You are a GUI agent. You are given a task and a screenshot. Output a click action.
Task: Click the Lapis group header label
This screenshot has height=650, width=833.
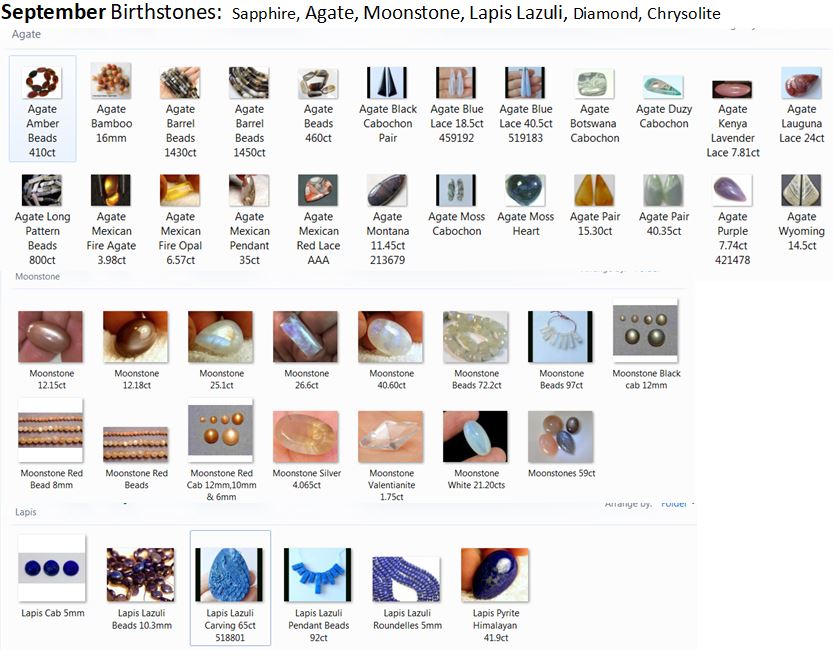point(26,512)
